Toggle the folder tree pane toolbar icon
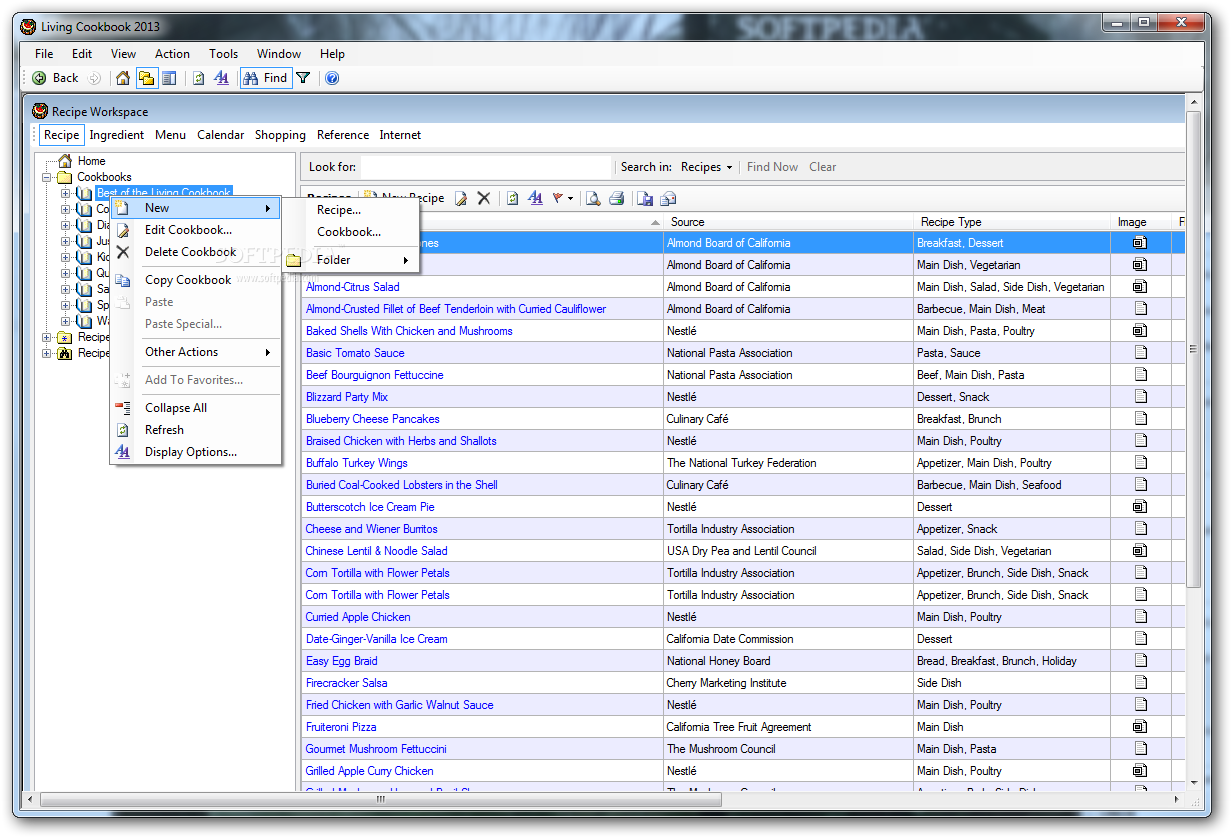 pos(146,78)
